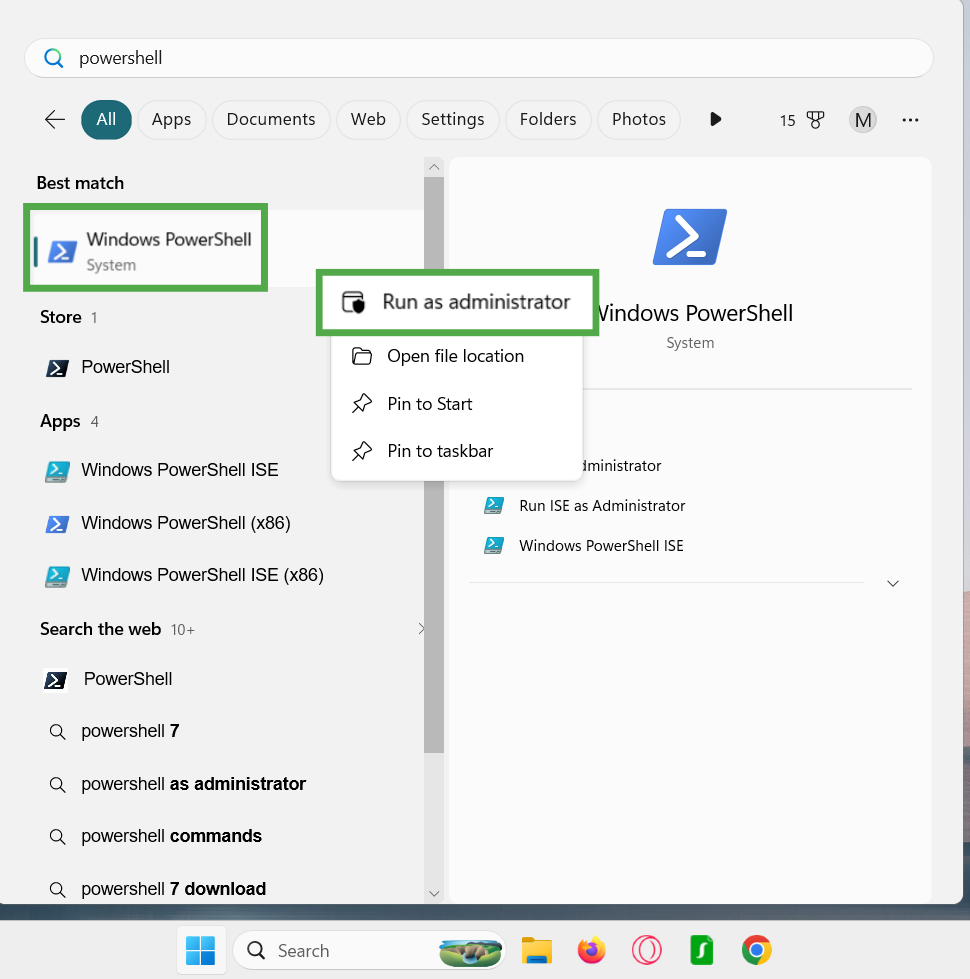This screenshot has height=979, width=970.
Task: Open Windows PowerShell ISE app result
Action: [x=181, y=470]
